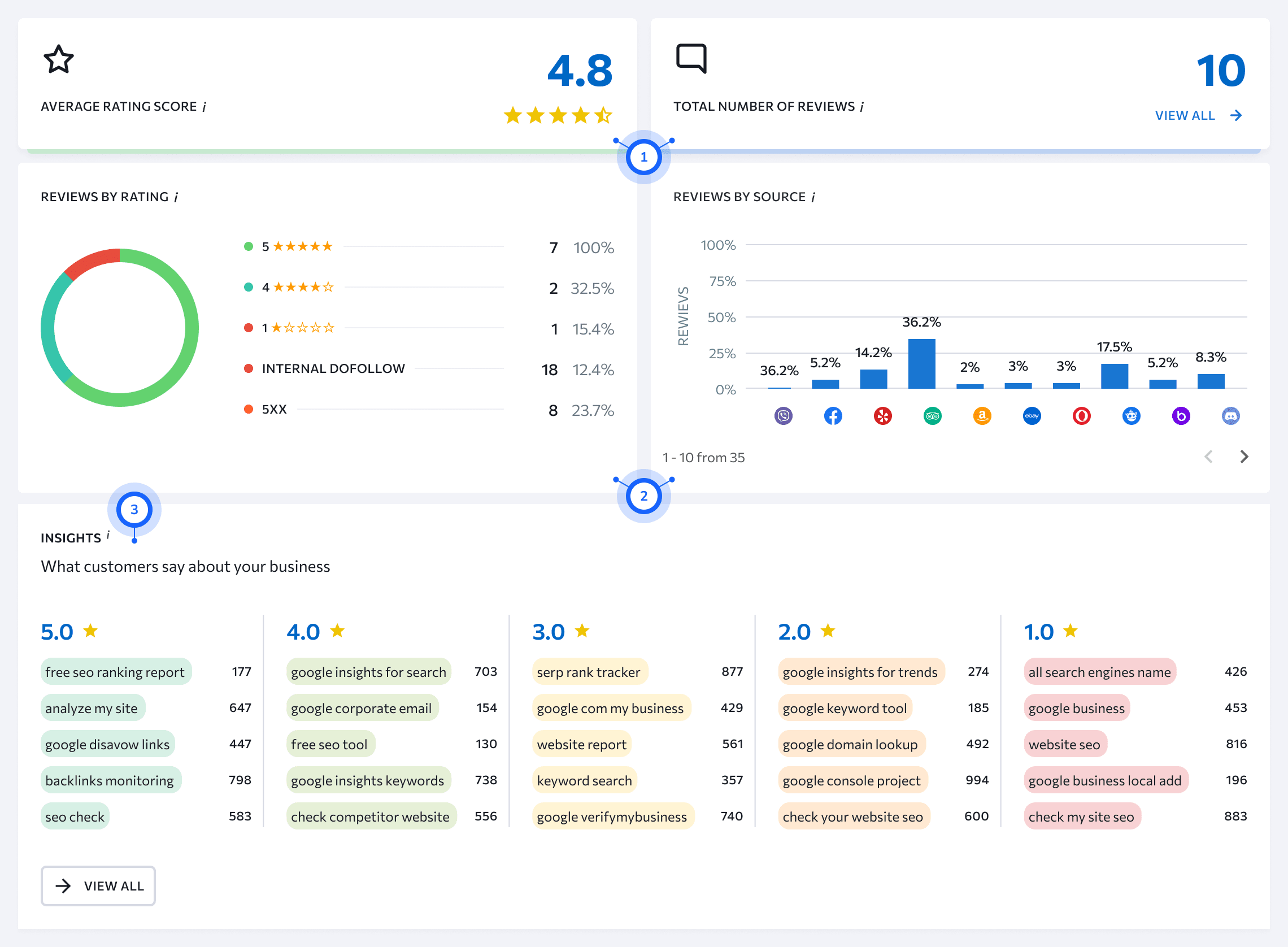1288x947 pixels.
Task: Select the Facebook reviews source icon
Action: 833,416
